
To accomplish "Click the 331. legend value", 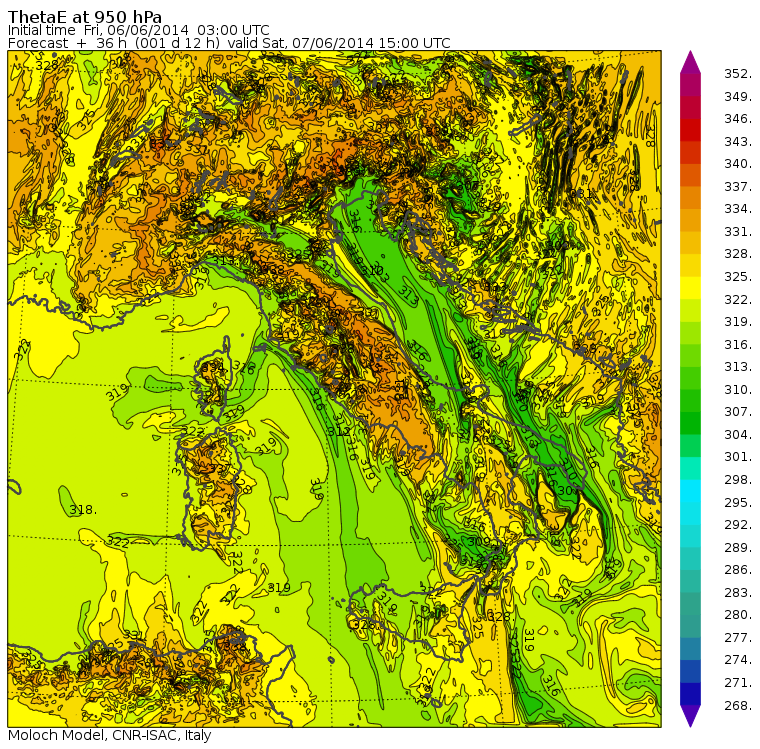I will pos(738,232).
